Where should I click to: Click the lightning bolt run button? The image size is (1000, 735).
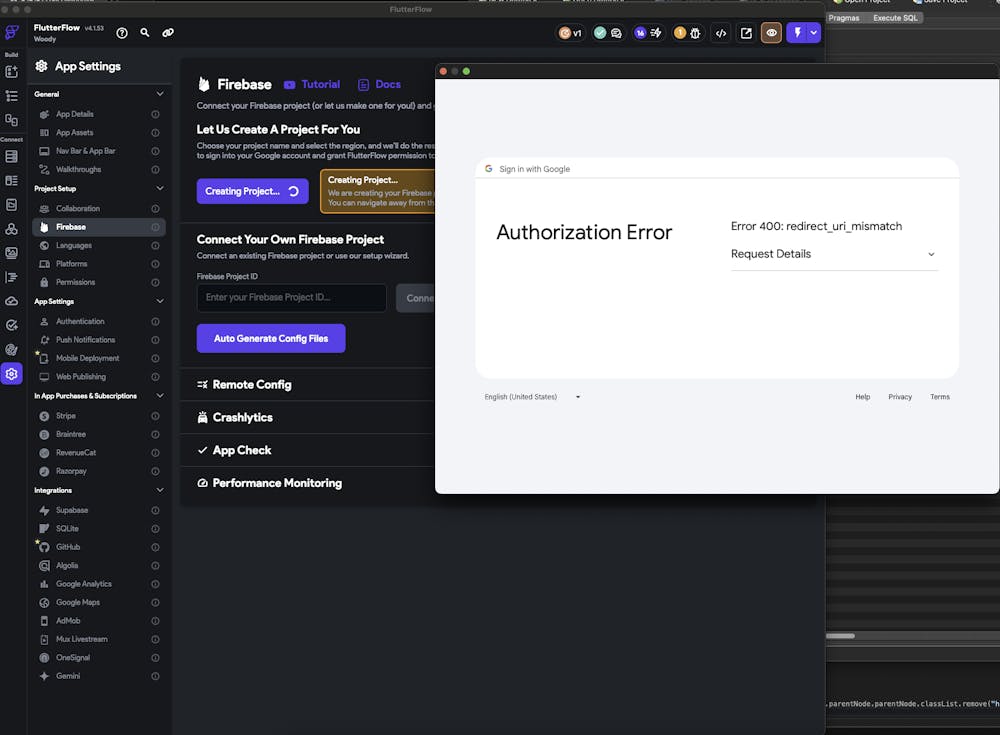pos(797,33)
